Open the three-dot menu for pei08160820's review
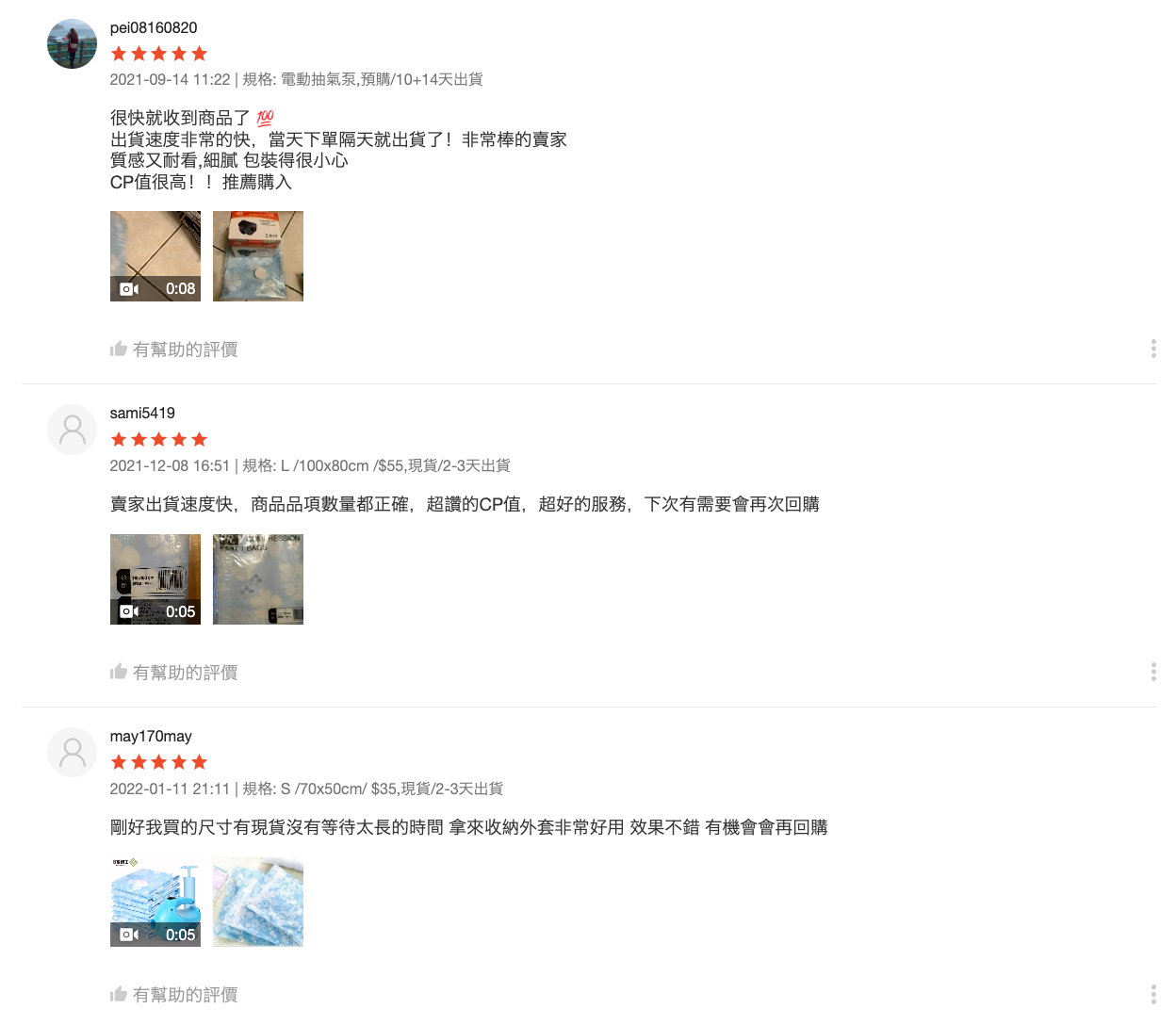Viewport: 1176px width, 1025px height. tap(1153, 349)
